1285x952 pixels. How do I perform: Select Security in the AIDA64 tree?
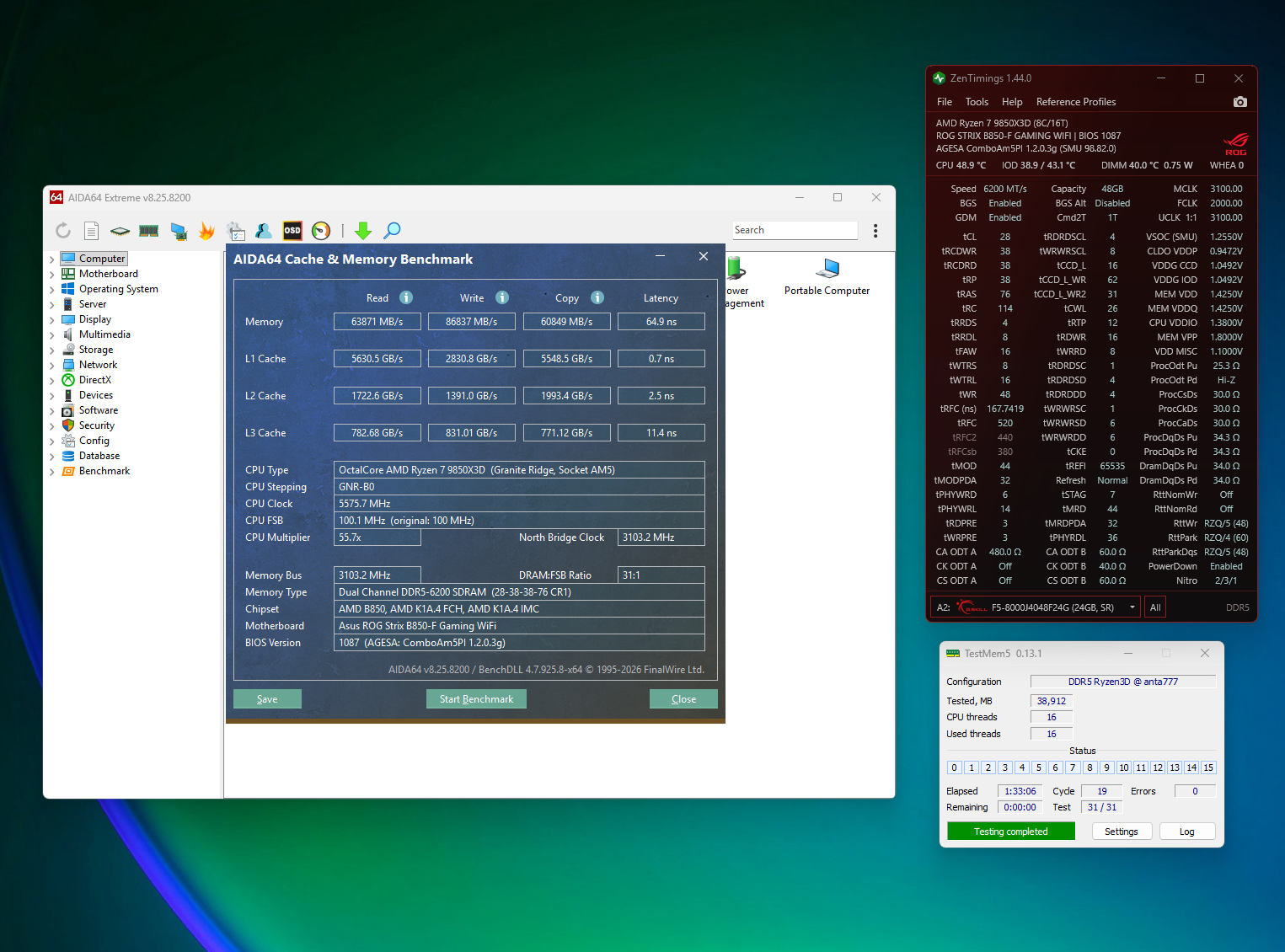(x=97, y=425)
